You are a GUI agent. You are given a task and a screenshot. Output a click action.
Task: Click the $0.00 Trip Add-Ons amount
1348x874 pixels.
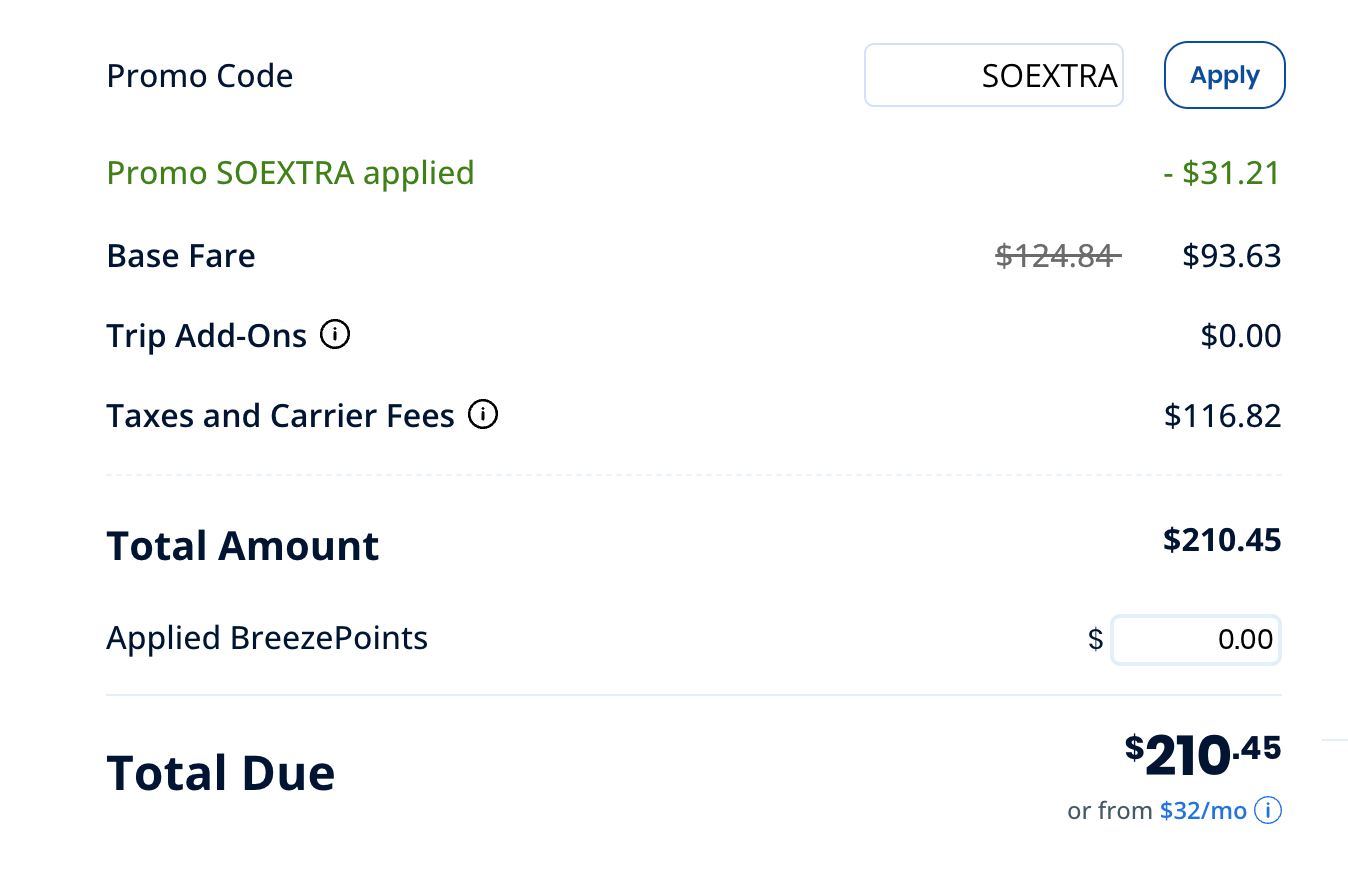point(1240,336)
